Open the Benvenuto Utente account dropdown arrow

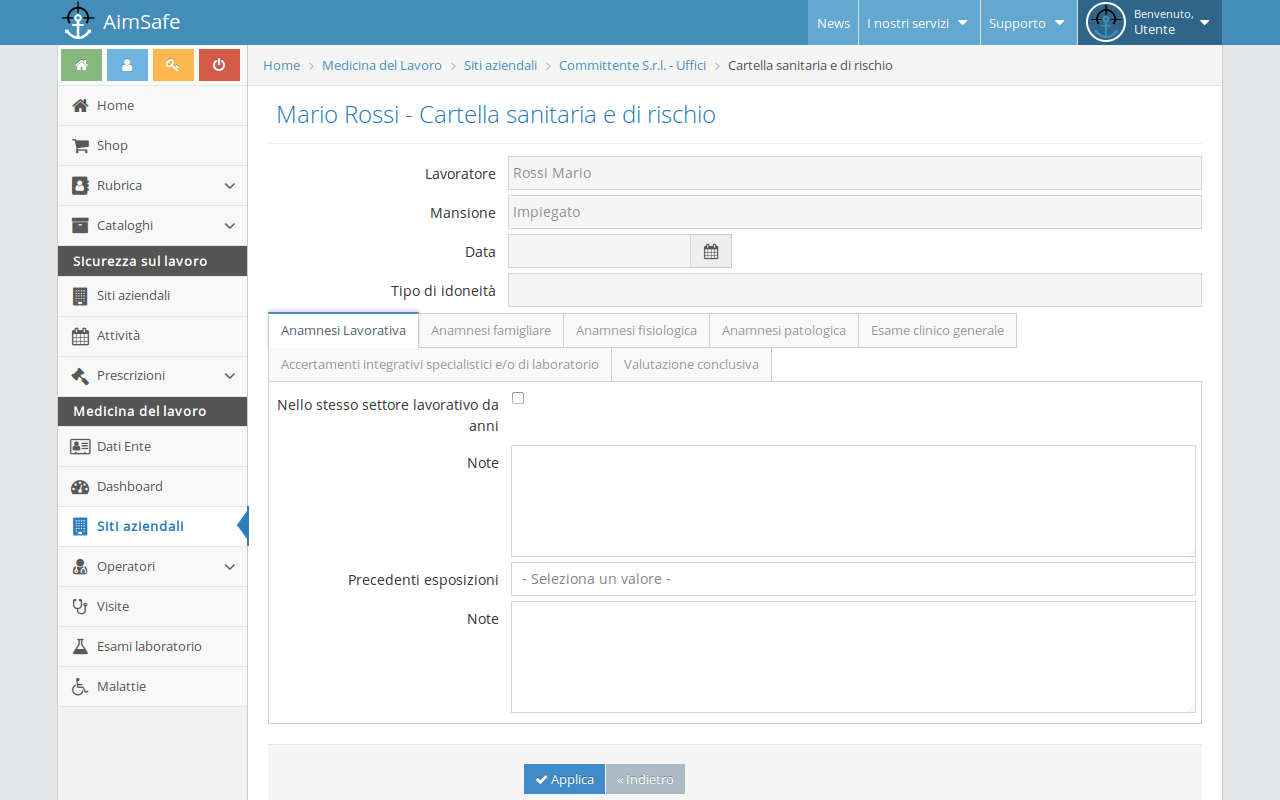[1204, 23]
